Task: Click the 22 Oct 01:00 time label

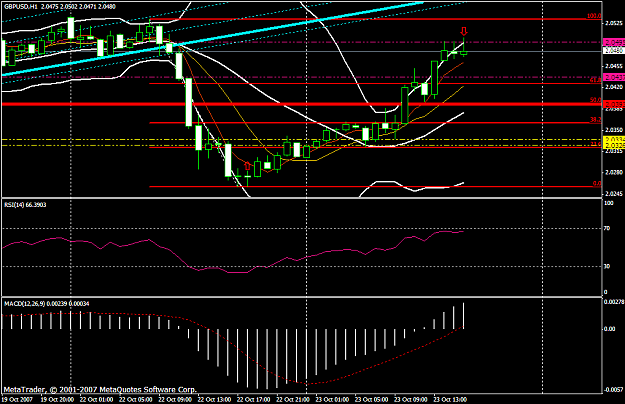Action: pyautogui.click(x=96, y=399)
